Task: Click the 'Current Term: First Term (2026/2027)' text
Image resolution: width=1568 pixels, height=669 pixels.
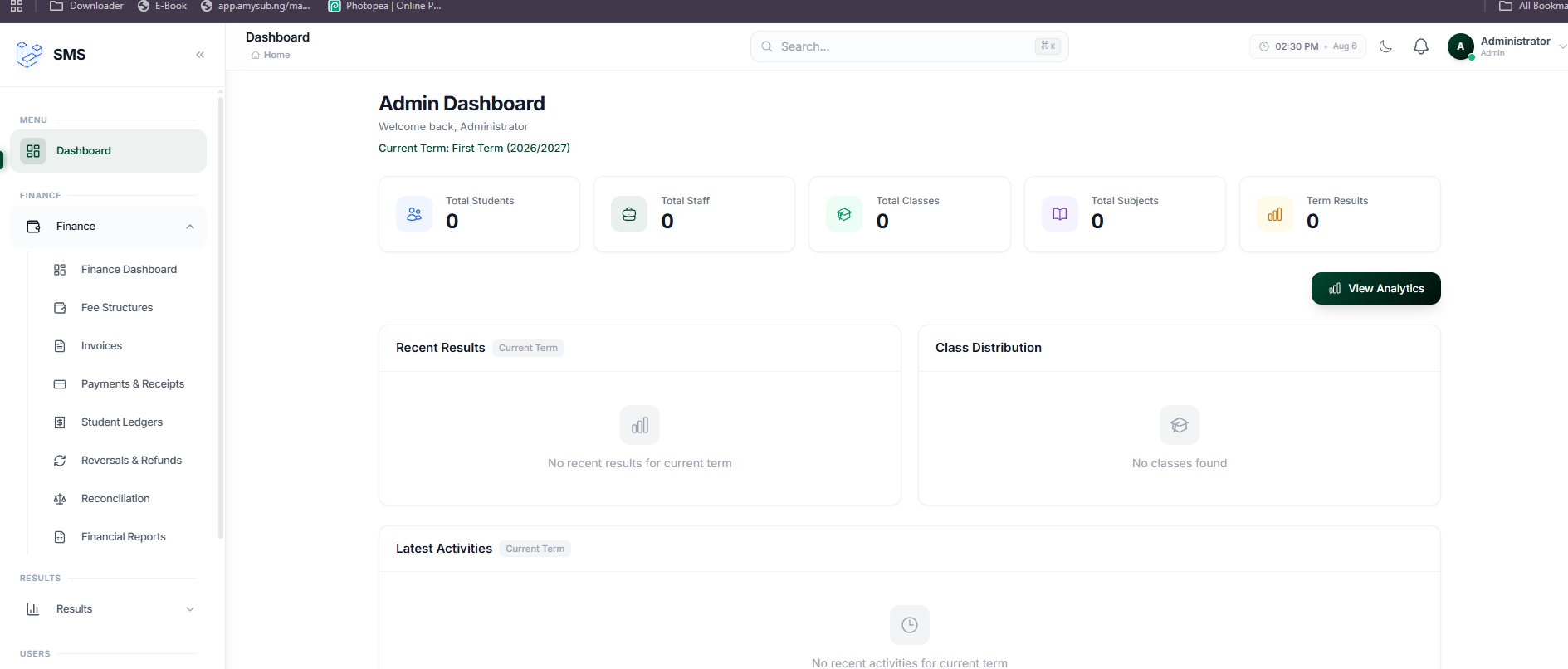Action: tap(474, 149)
